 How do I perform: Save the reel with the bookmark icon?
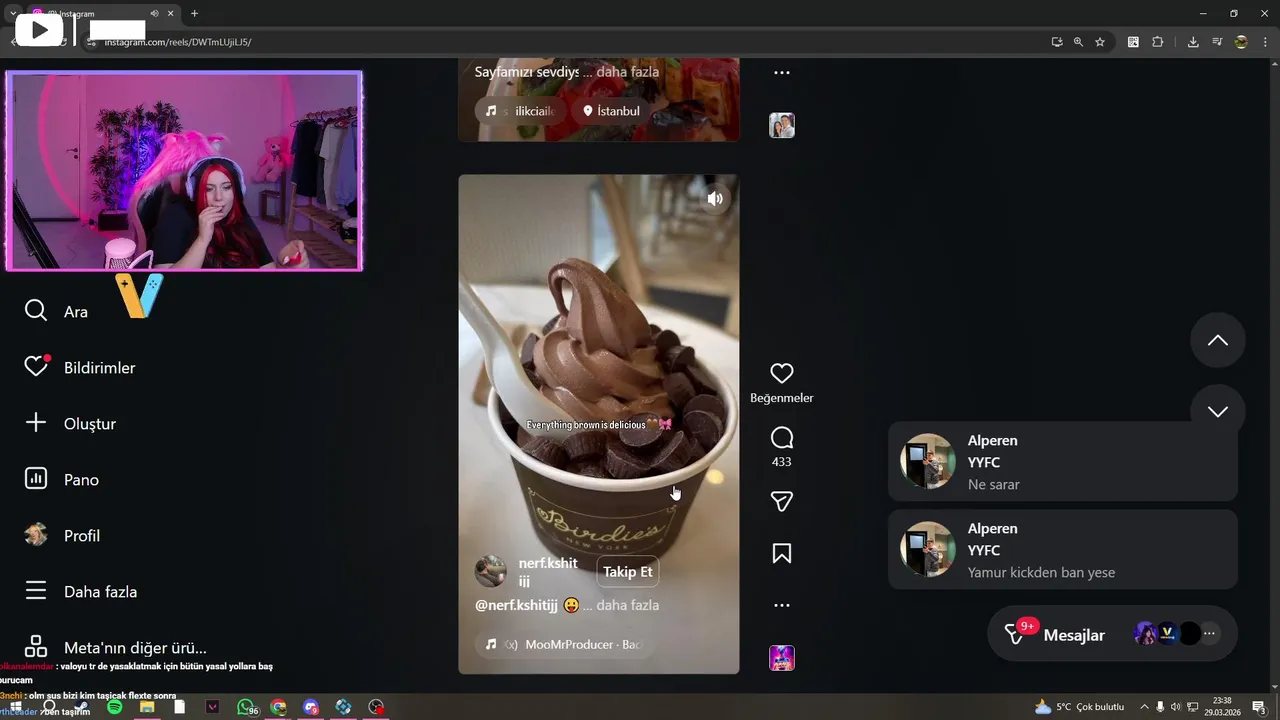(x=782, y=553)
